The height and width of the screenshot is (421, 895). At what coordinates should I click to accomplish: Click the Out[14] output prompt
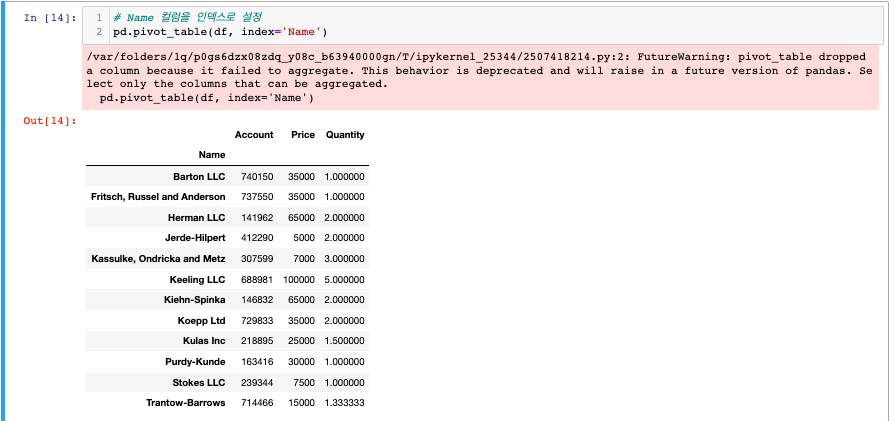click(x=50, y=120)
